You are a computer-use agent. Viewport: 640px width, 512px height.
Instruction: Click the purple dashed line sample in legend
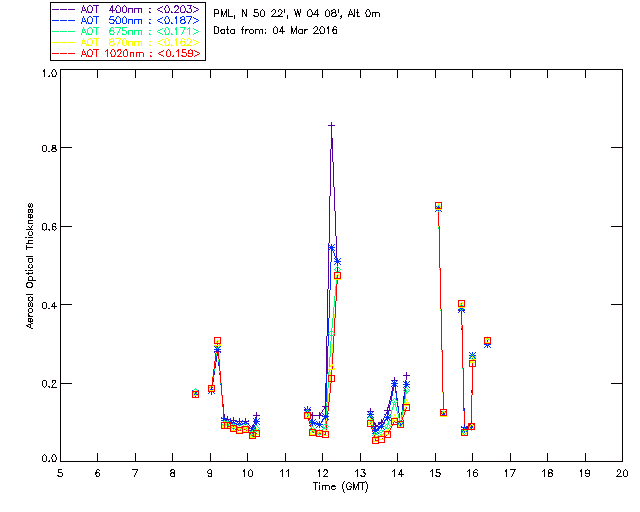(64, 9)
